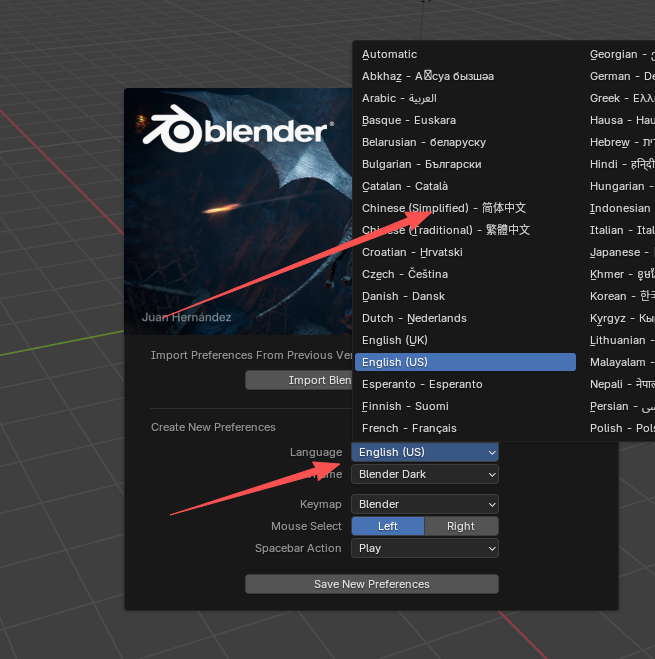Choose Chinese (Simplified) language
The image size is (655, 659).
click(x=465, y=208)
